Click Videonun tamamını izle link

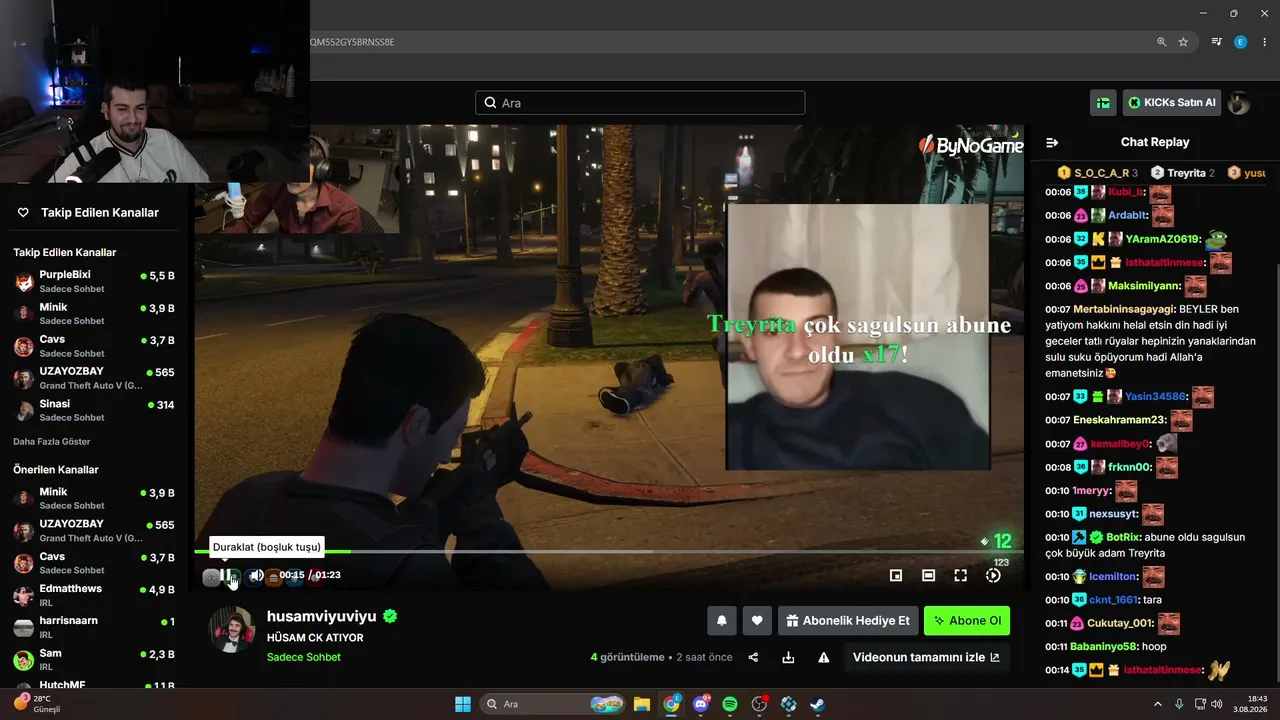coord(926,657)
